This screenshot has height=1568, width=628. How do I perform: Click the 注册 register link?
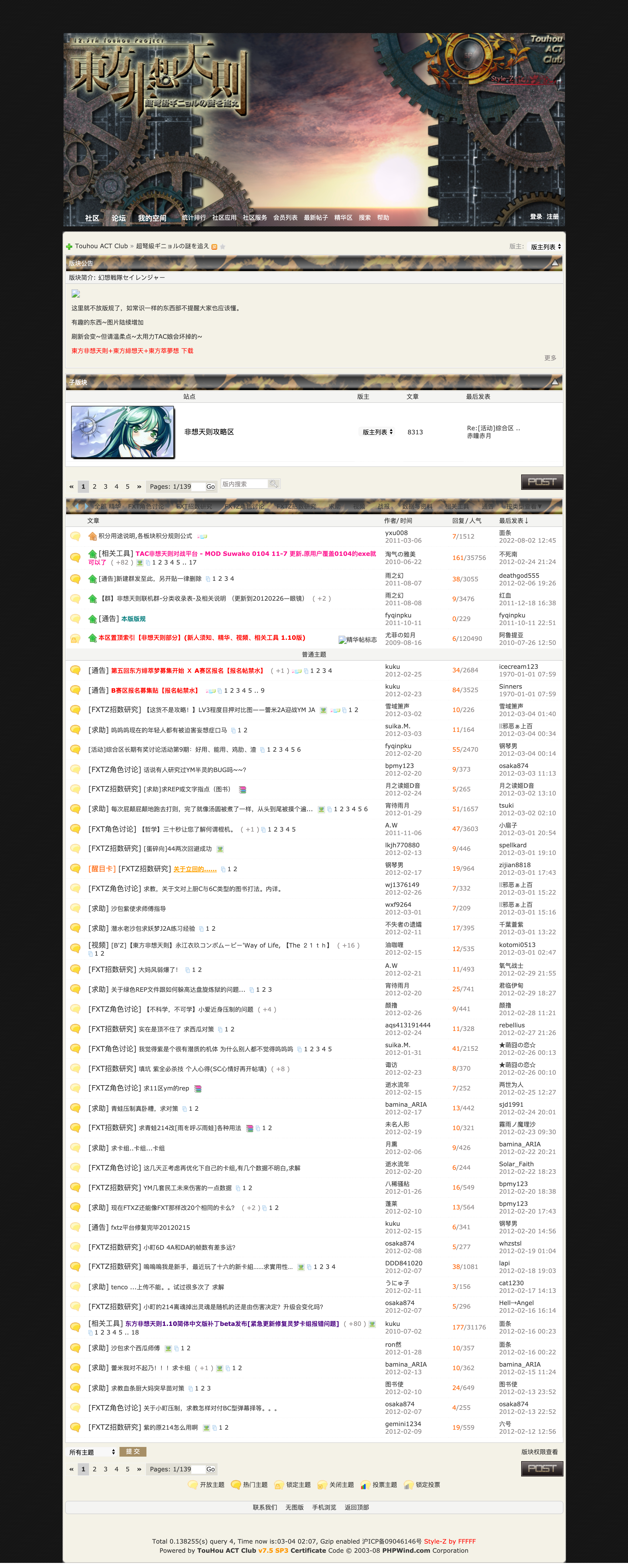[552, 217]
